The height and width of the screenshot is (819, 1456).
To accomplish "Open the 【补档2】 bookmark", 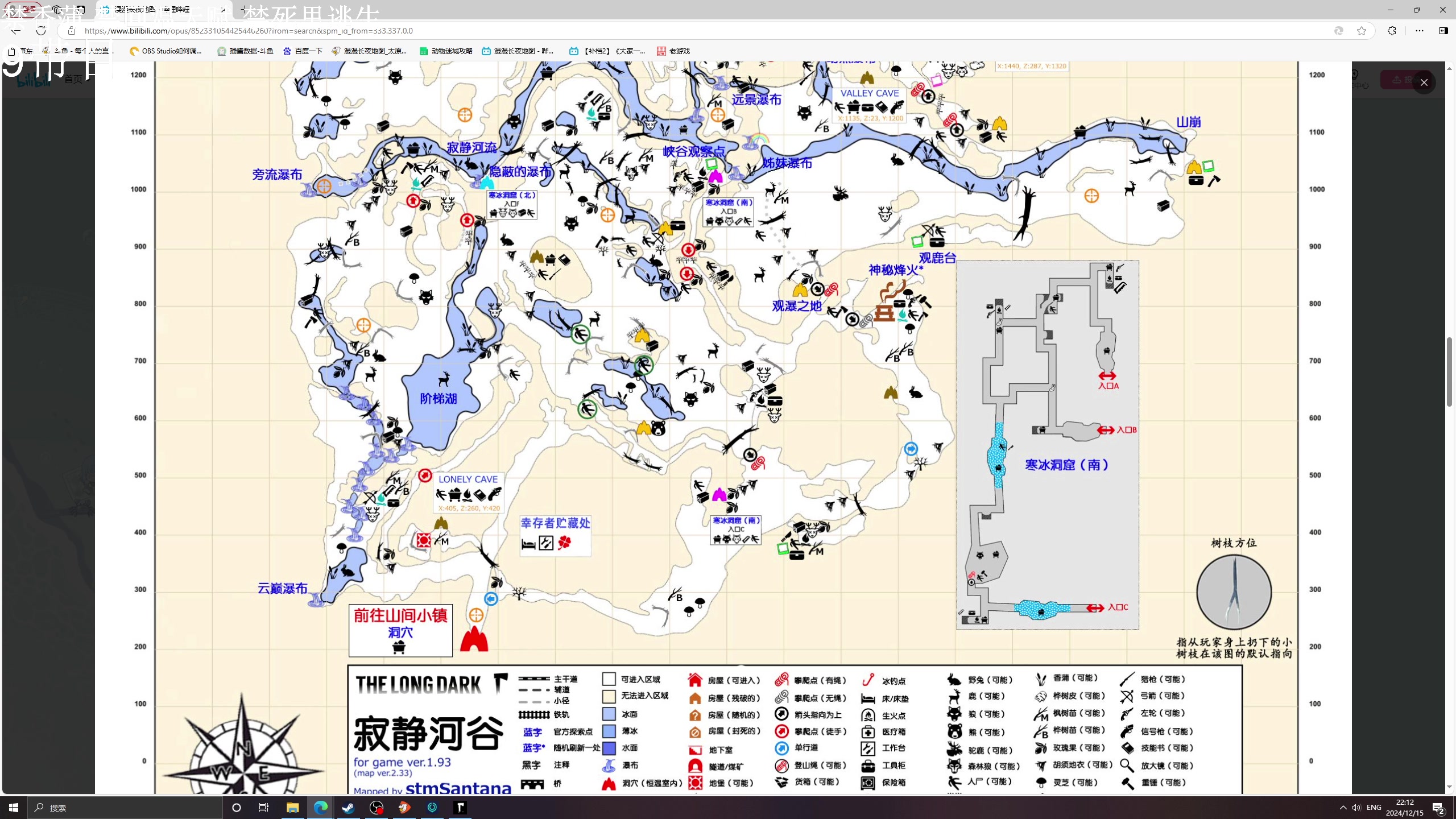I will coord(607,51).
